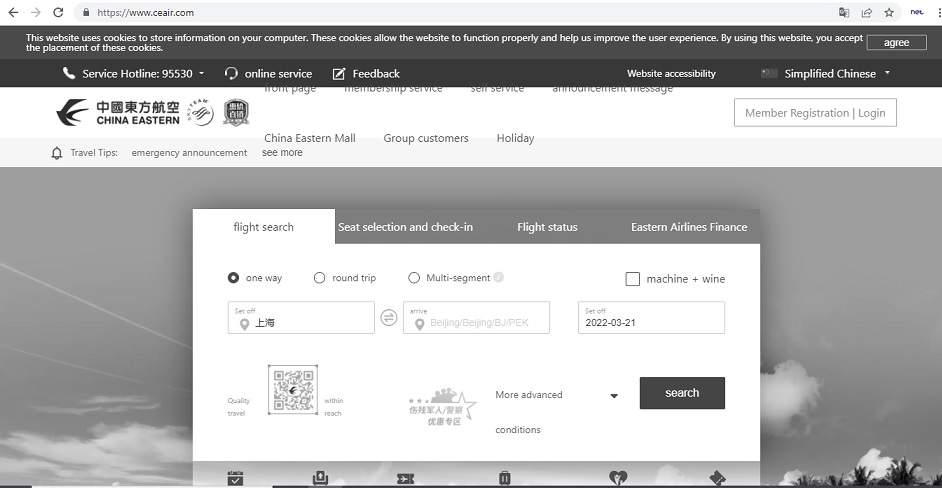The height and width of the screenshot is (488, 942).
Task: Click the calendar-check icon below search
Action: point(236,478)
